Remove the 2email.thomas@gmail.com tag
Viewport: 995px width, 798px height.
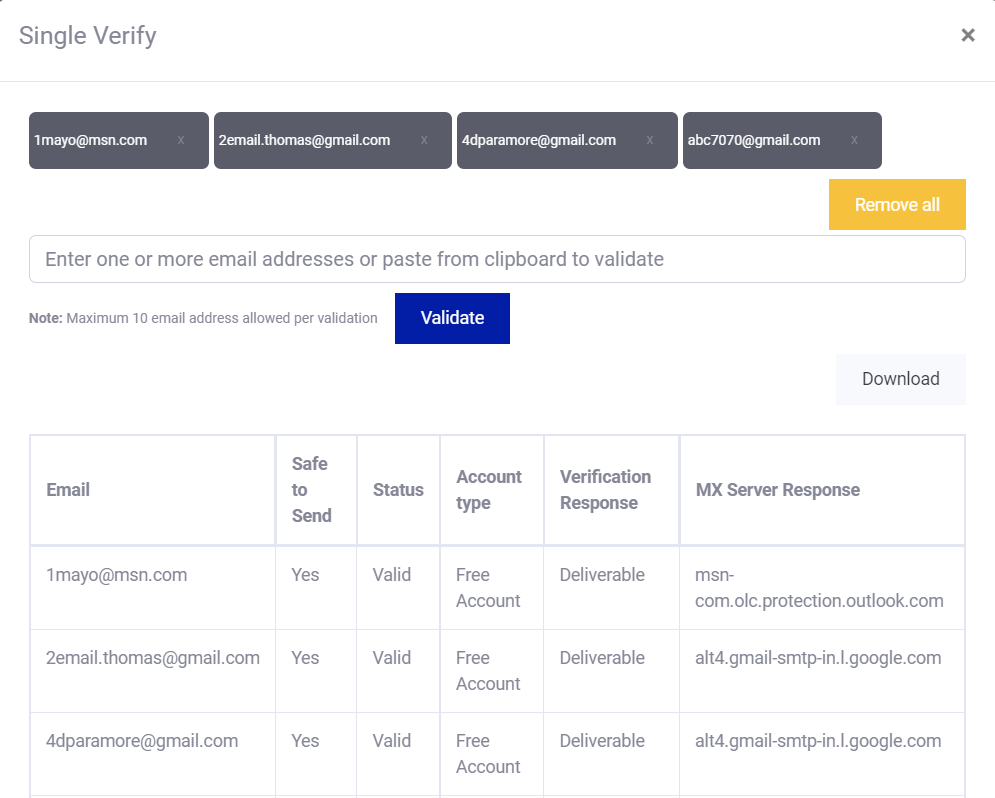tap(424, 140)
